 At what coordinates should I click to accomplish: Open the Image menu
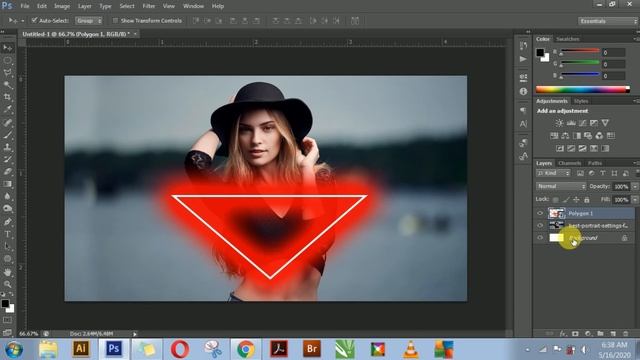62,6
